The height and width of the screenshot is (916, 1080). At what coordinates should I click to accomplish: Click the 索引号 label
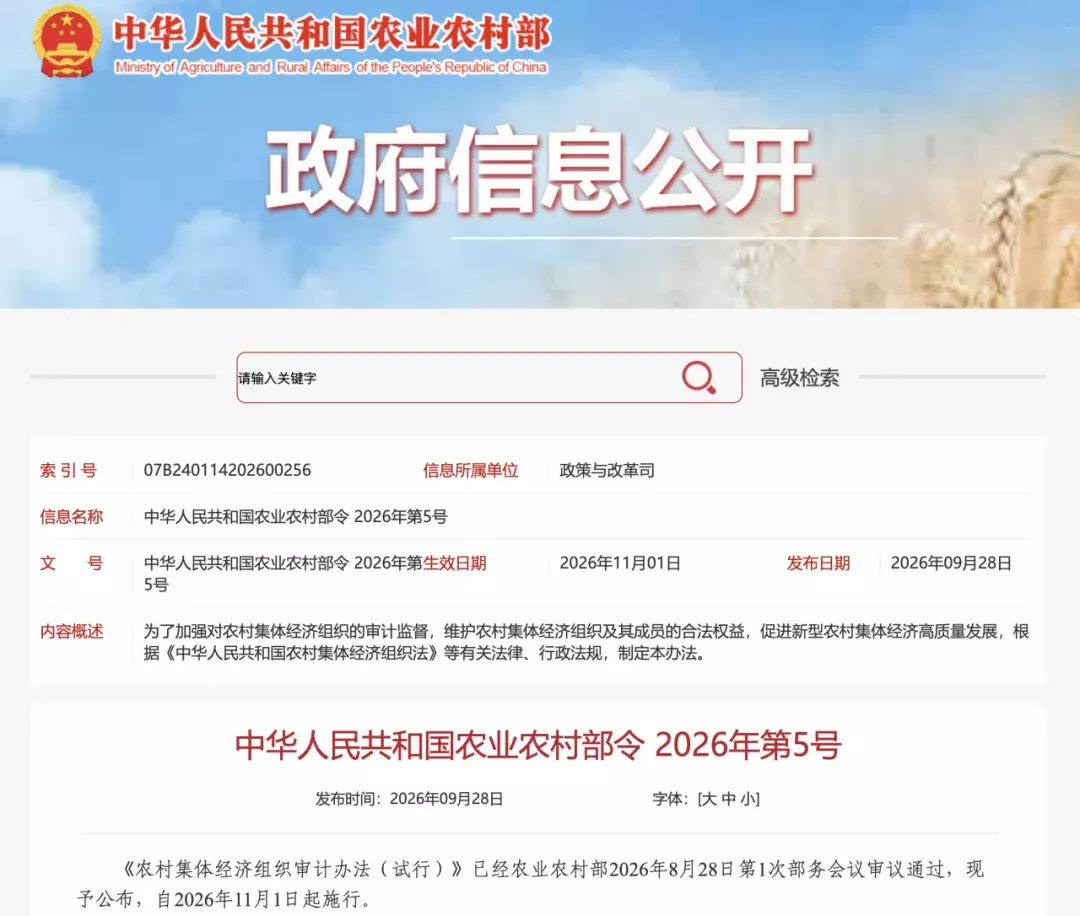[x=68, y=470]
